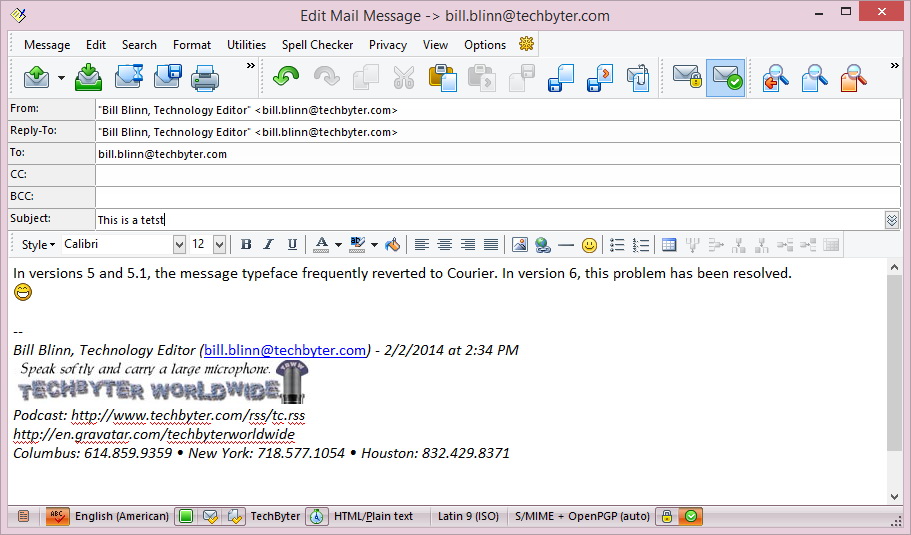Viewport: 911px width, 535px height.
Task: Insert a smiley with the emoticon button
Action: (589, 245)
